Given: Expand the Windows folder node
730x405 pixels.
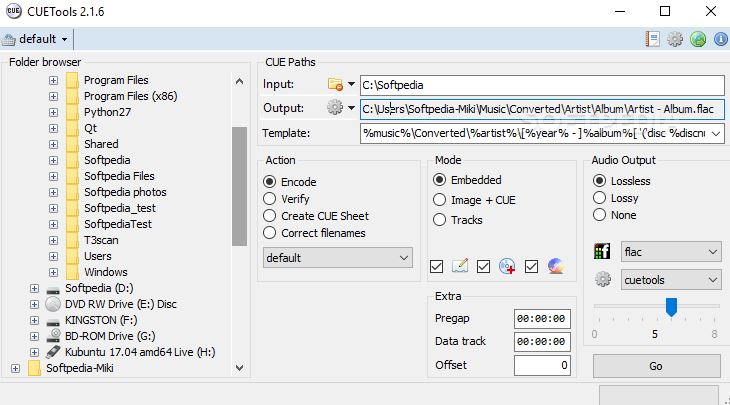Looking at the screenshot, I should pos(54,272).
